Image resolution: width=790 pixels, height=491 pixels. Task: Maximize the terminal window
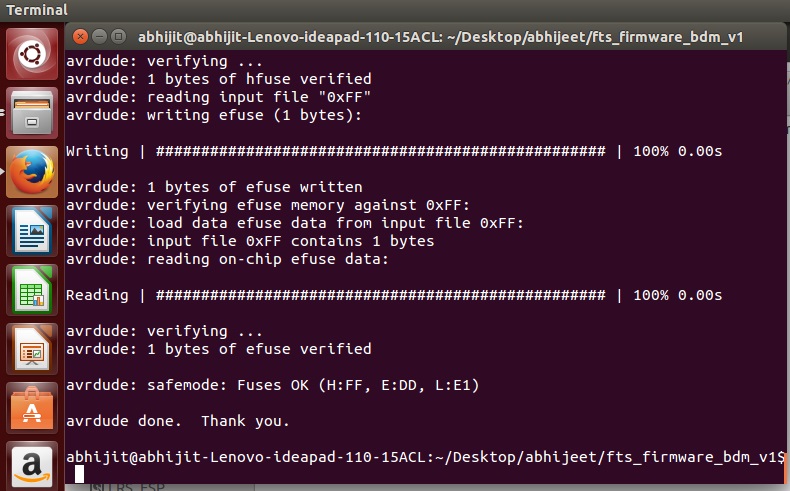click(118, 36)
